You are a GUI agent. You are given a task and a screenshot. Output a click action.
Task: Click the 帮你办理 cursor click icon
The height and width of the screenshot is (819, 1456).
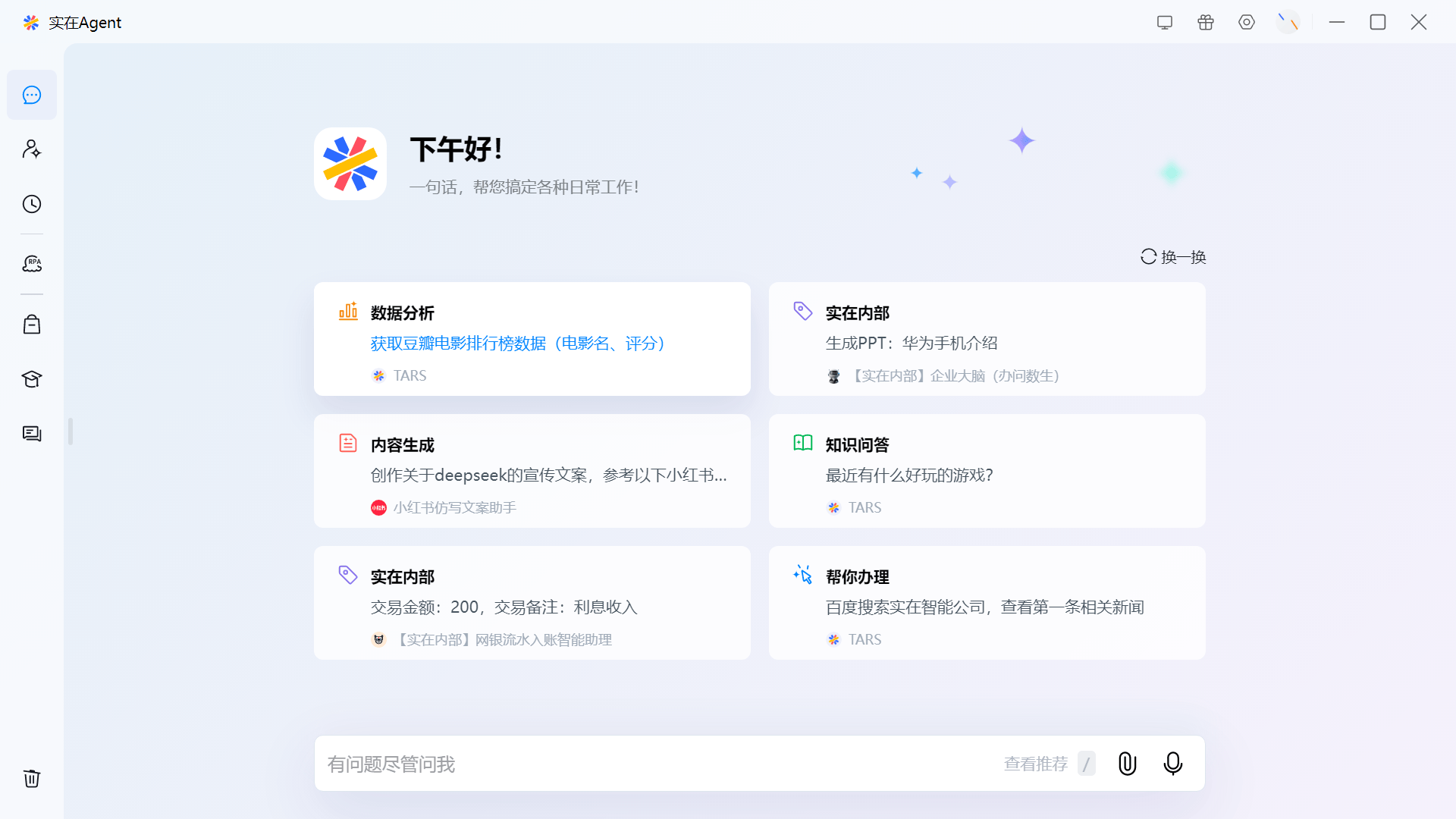point(803,575)
